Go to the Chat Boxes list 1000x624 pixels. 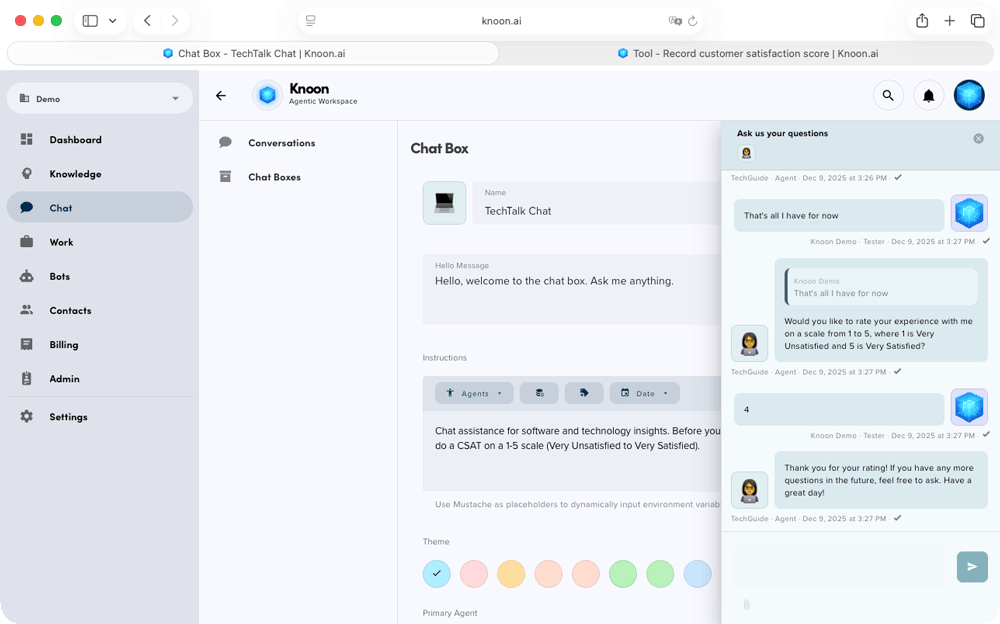pos(274,177)
